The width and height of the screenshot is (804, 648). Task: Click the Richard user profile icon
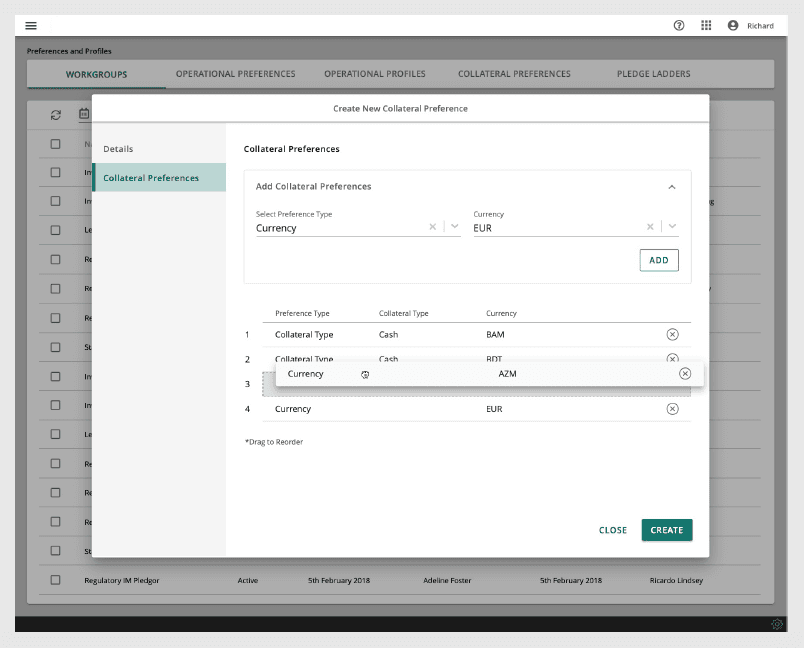[733, 25]
